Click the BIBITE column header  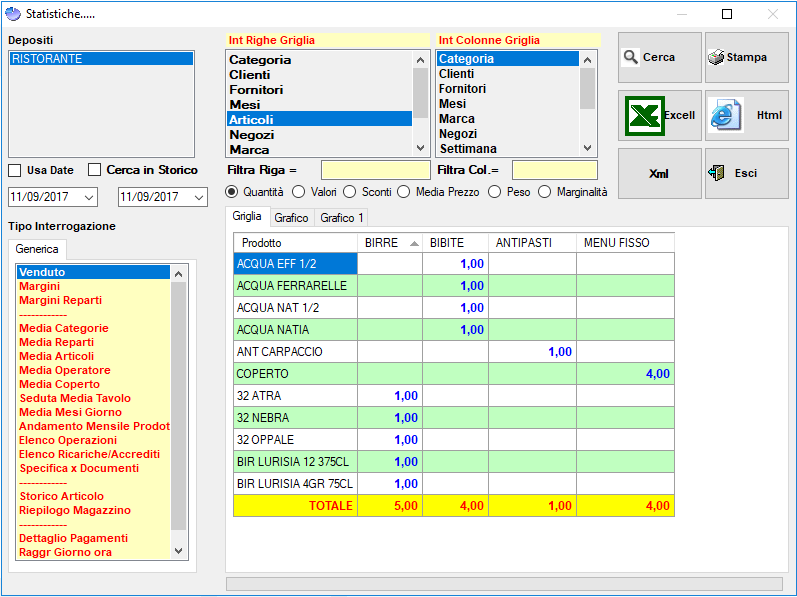coord(455,243)
